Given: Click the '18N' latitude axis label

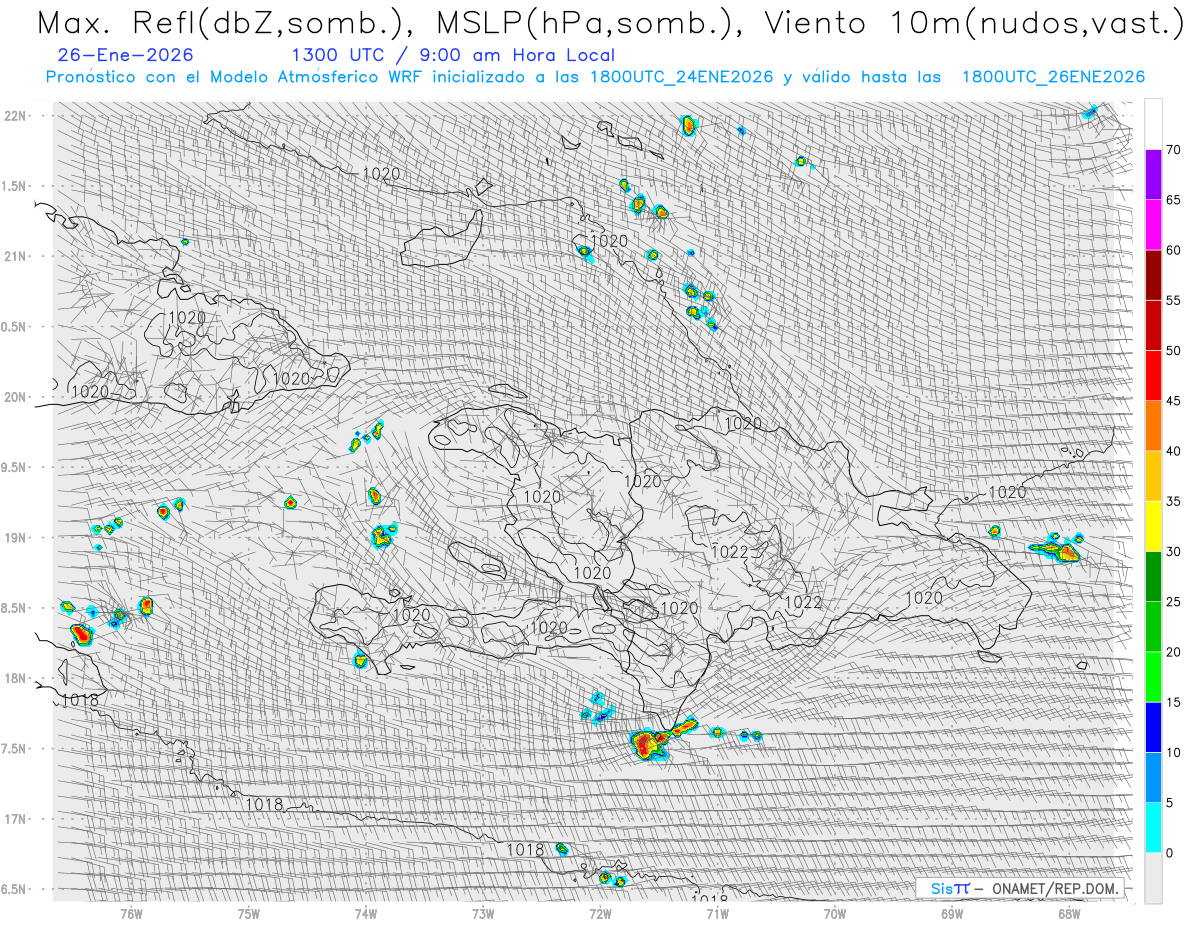Looking at the screenshot, I should [16, 678].
